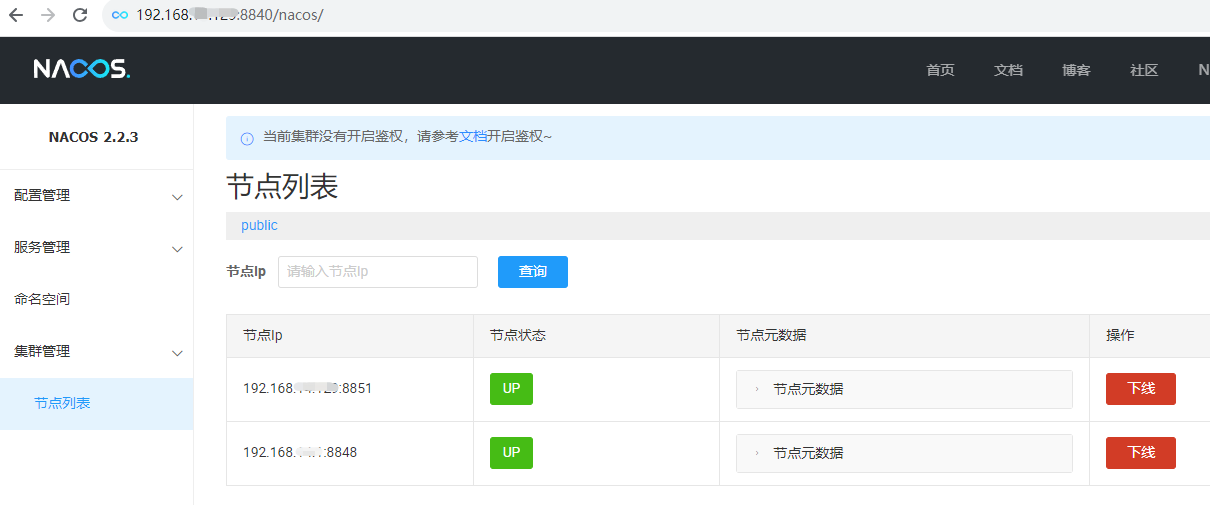Open the 首页 nav item

[x=940, y=70]
